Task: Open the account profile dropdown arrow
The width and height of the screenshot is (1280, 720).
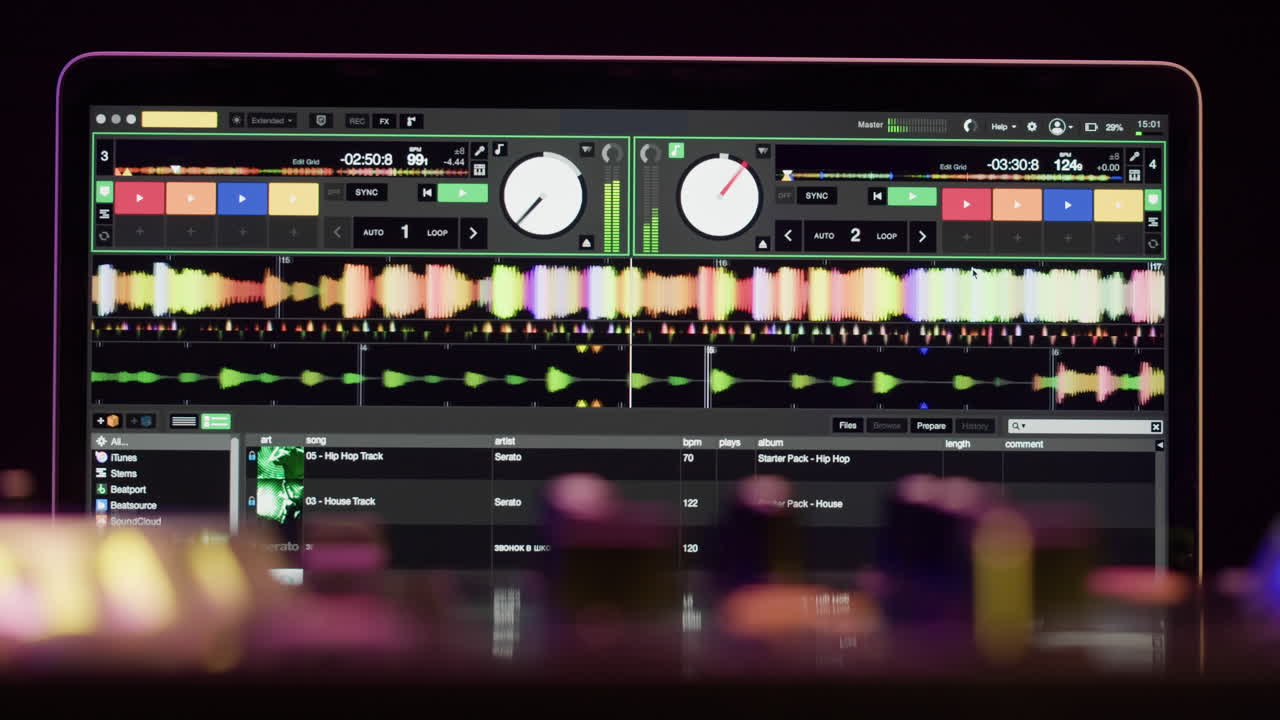Action: coord(1071,127)
